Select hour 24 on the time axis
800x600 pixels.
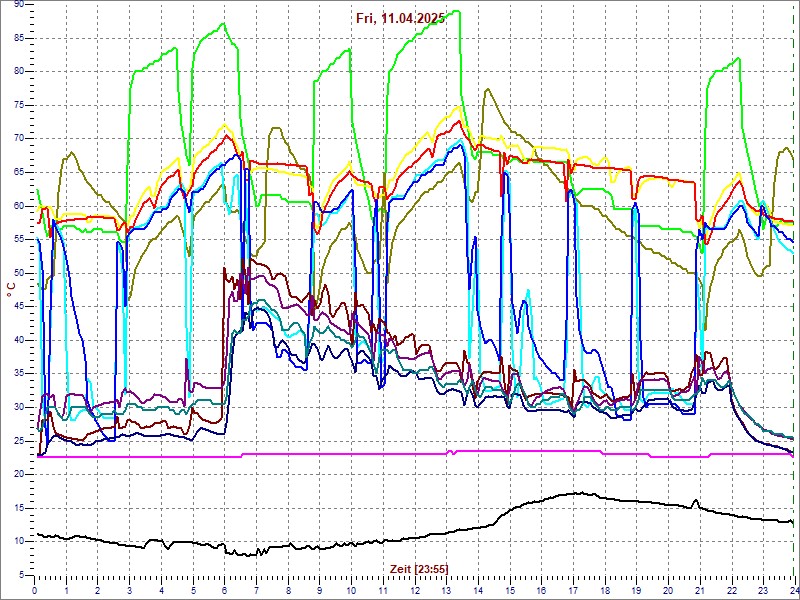792,590
